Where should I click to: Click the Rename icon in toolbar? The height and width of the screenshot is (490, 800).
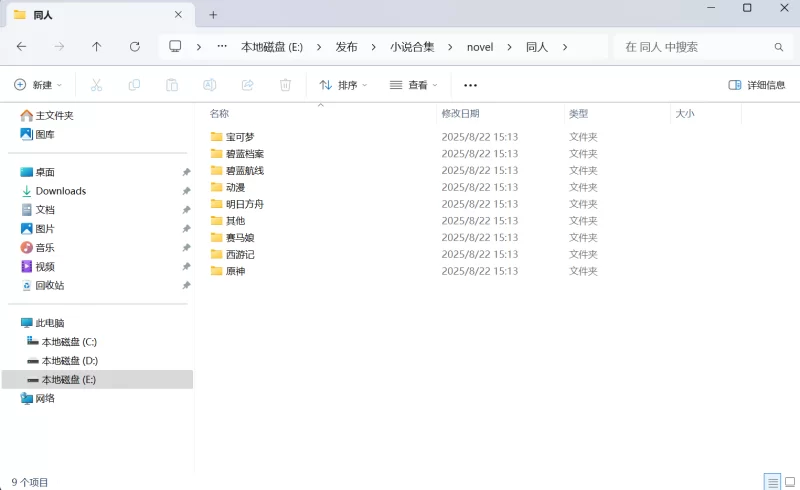pyautogui.click(x=210, y=85)
